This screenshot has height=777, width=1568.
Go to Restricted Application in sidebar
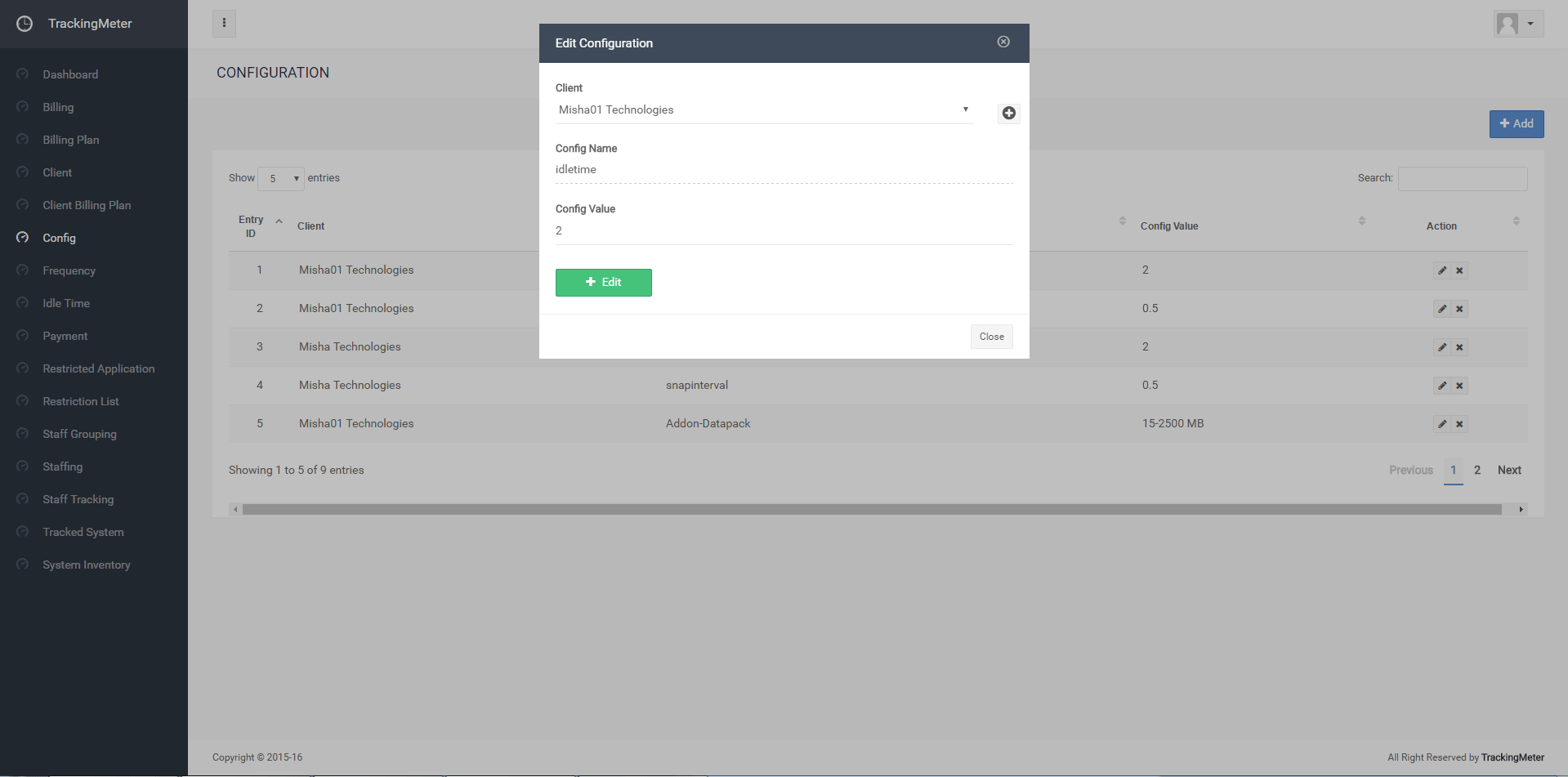[x=98, y=368]
